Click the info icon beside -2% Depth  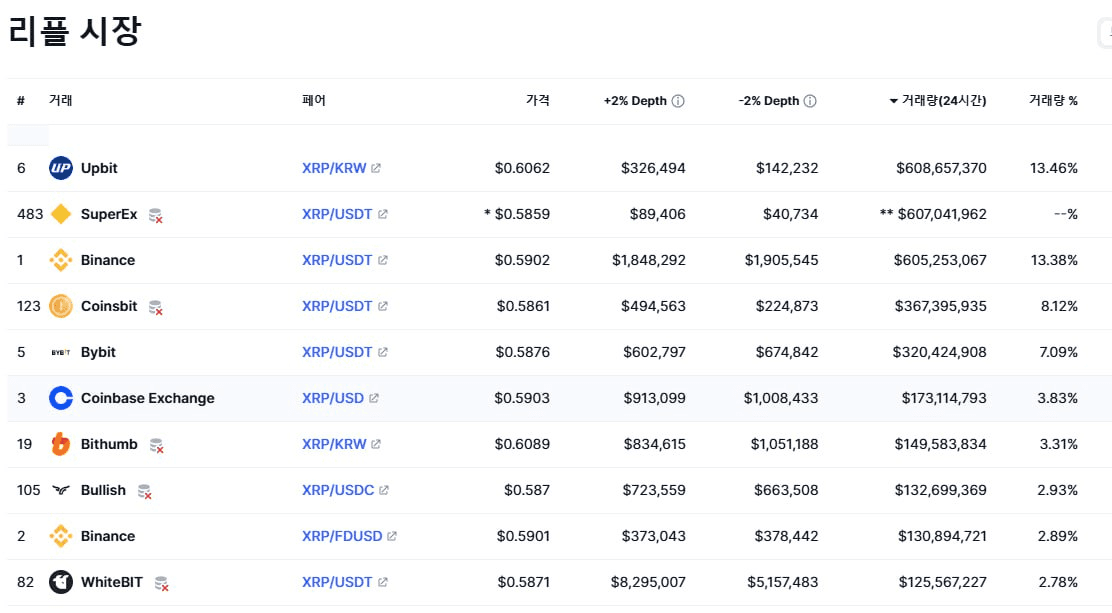coord(810,101)
